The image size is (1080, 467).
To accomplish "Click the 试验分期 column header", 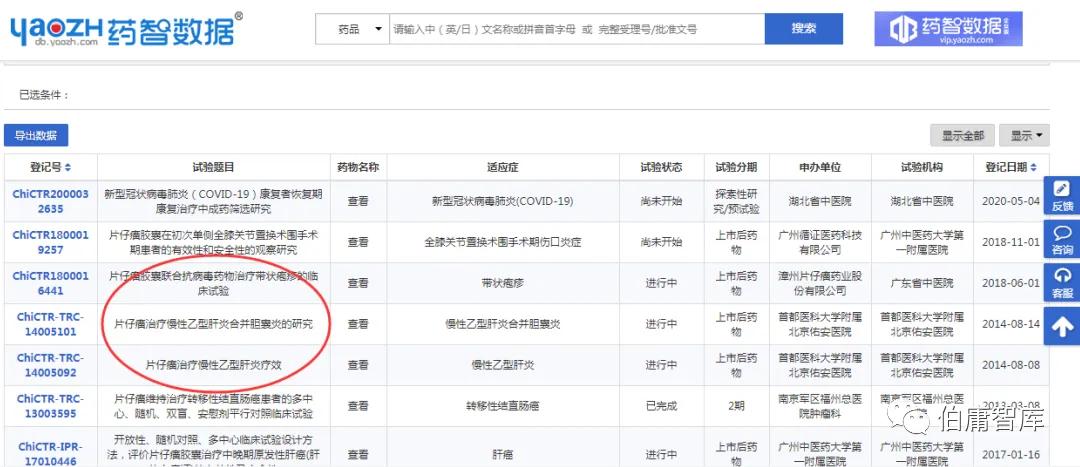I will pyautogui.click(x=736, y=167).
